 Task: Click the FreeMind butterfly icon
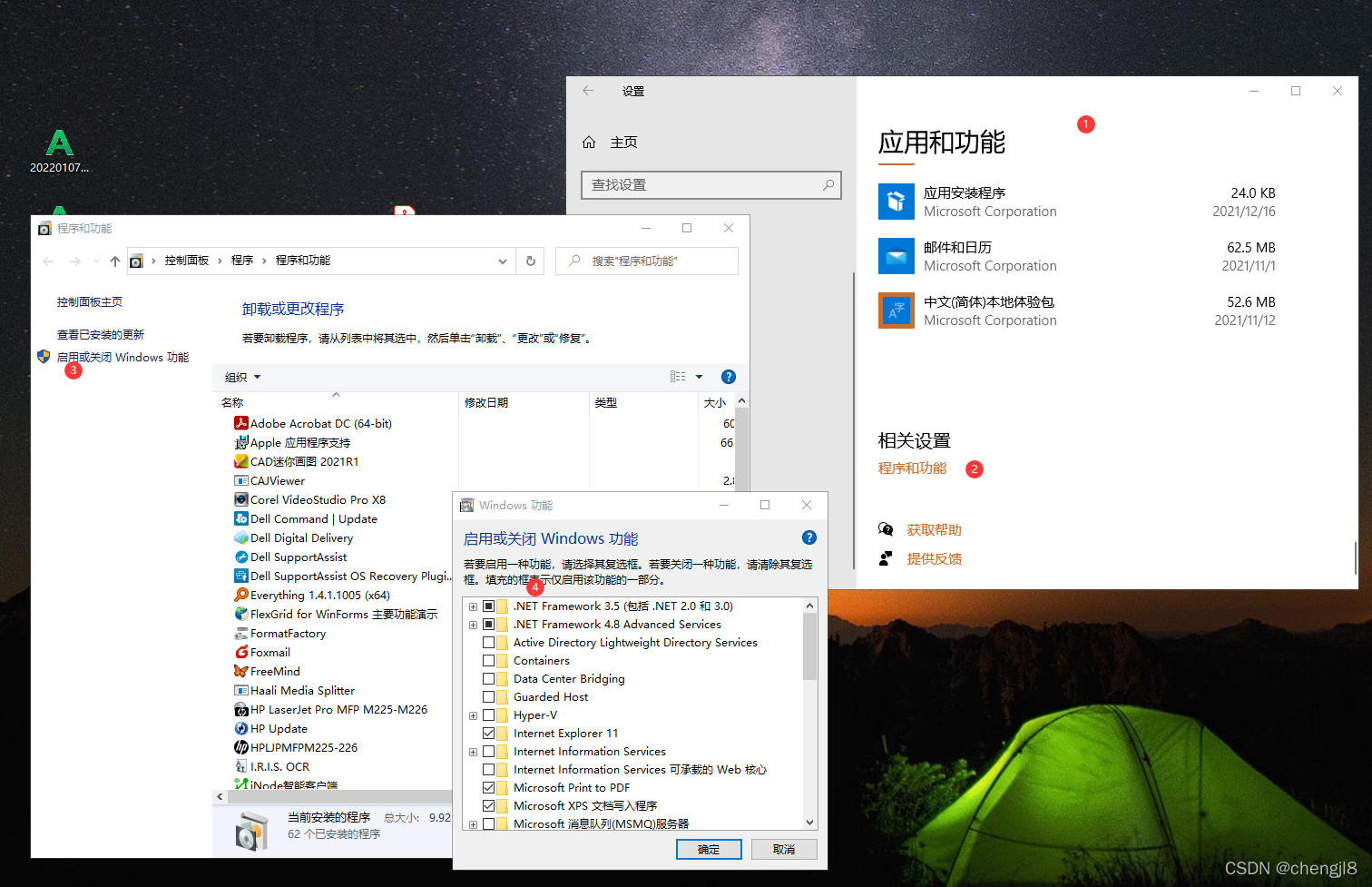tap(241, 671)
